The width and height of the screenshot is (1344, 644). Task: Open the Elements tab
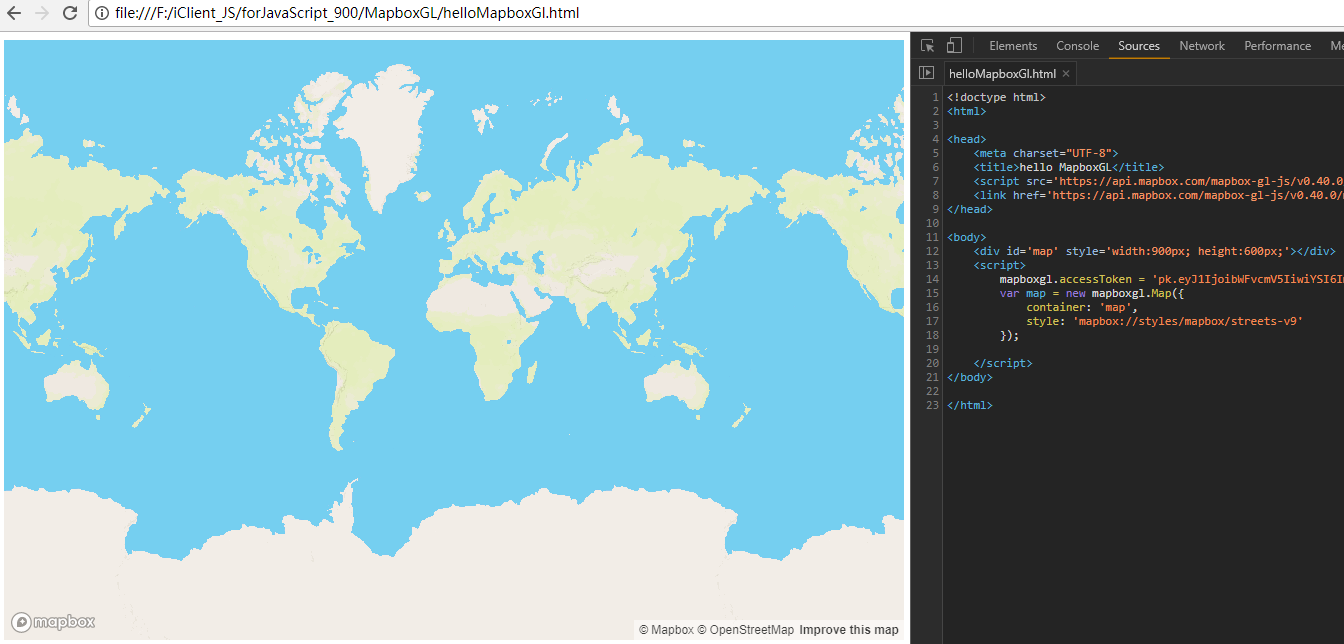1013,46
